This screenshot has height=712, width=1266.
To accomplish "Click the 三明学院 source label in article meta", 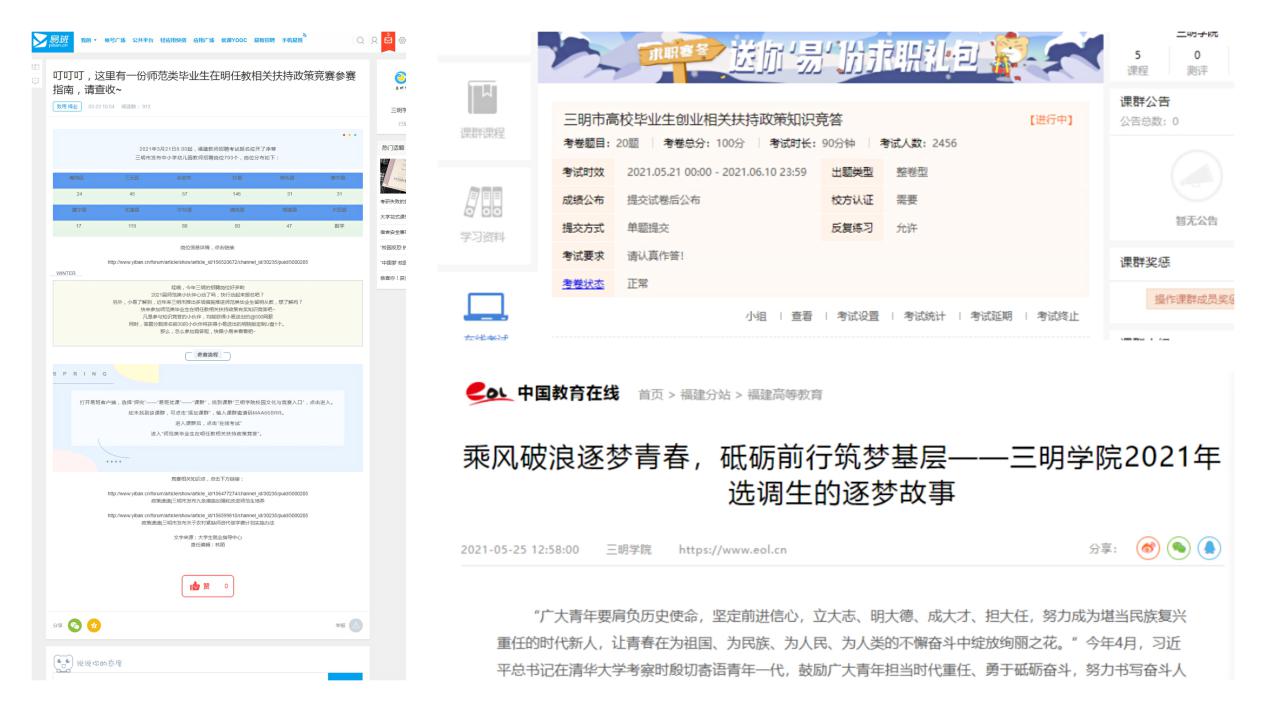I will pyautogui.click(x=628, y=549).
